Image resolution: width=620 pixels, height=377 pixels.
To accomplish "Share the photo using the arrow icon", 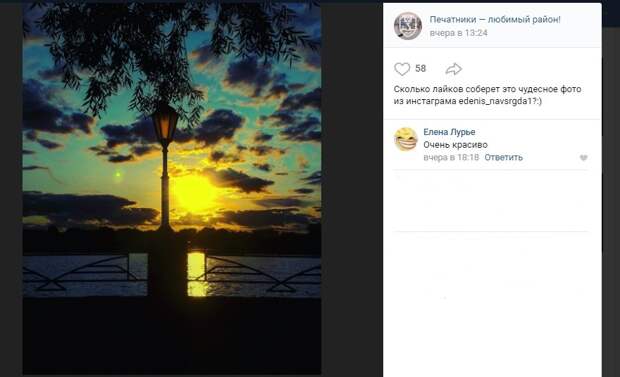I will (454, 69).
